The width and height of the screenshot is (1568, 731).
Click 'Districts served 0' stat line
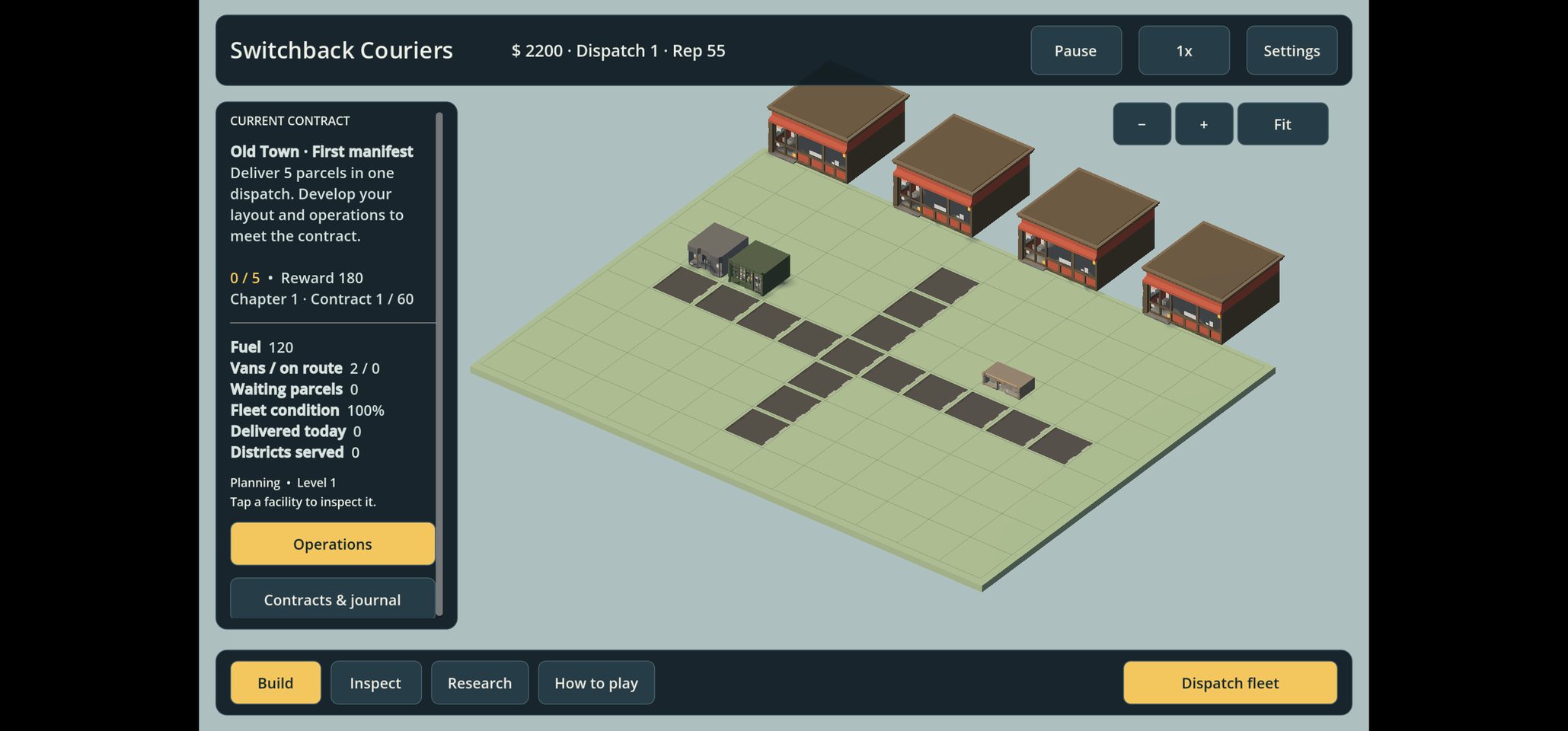click(295, 452)
